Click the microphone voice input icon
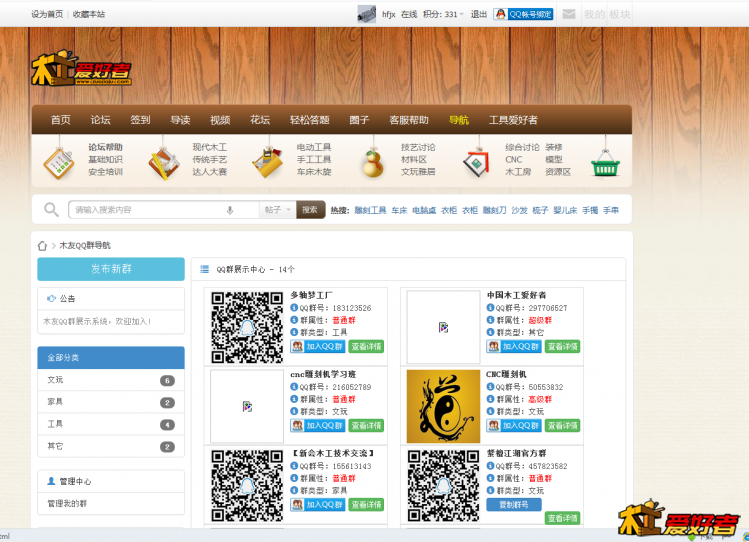Screen dimensions: 749x542 (x=230, y=210)
